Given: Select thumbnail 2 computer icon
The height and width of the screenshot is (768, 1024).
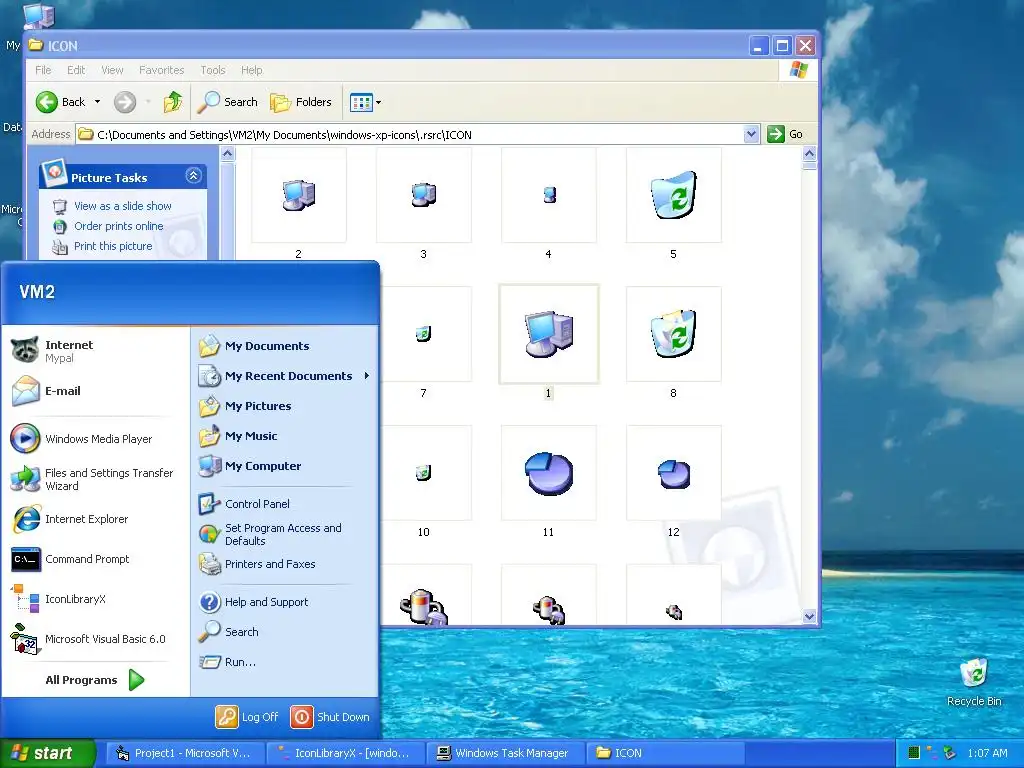Looking at the screenshot, I should click(x=298, y=195).
